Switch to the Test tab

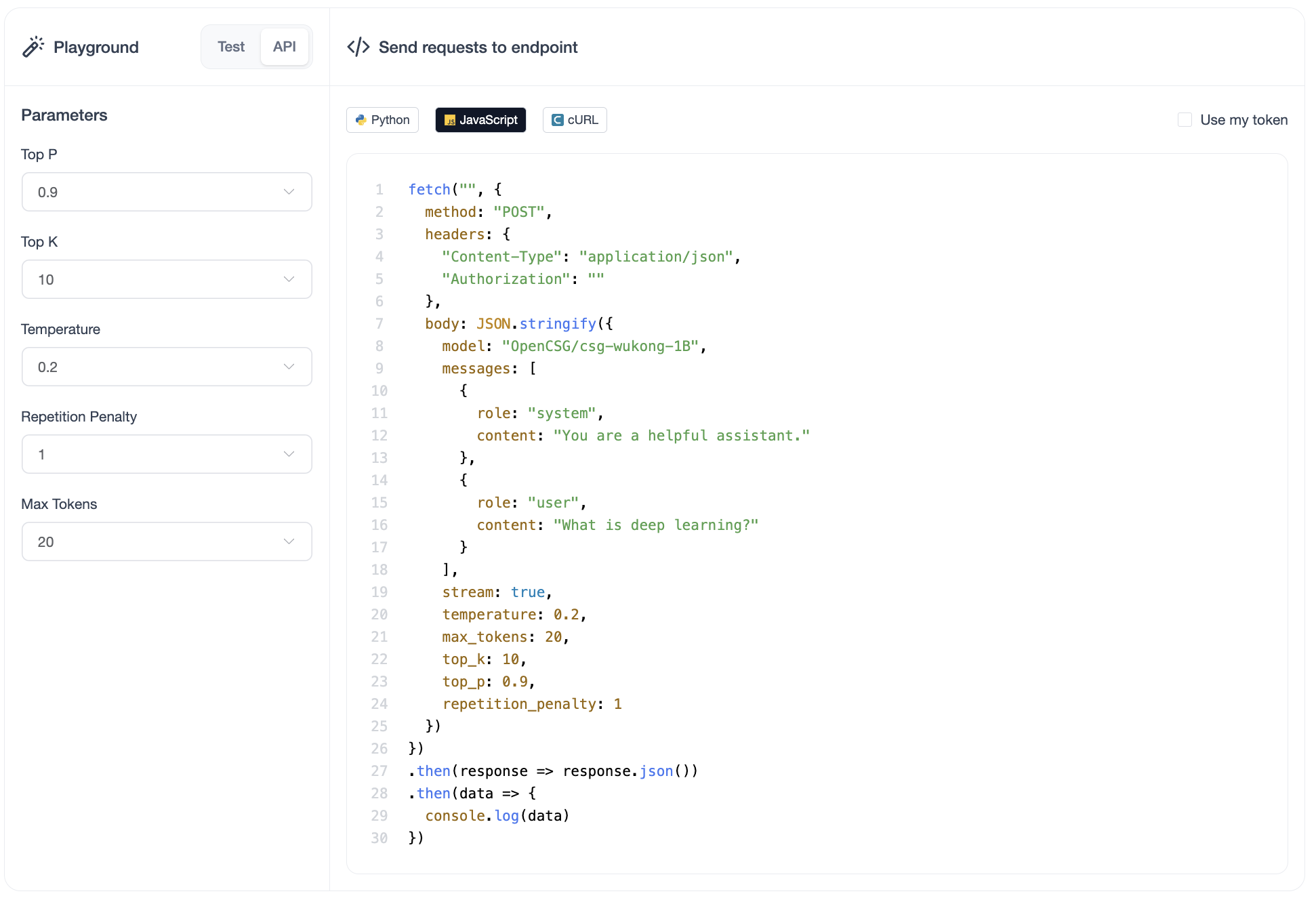pyautogui.click(x=231, y=47)
